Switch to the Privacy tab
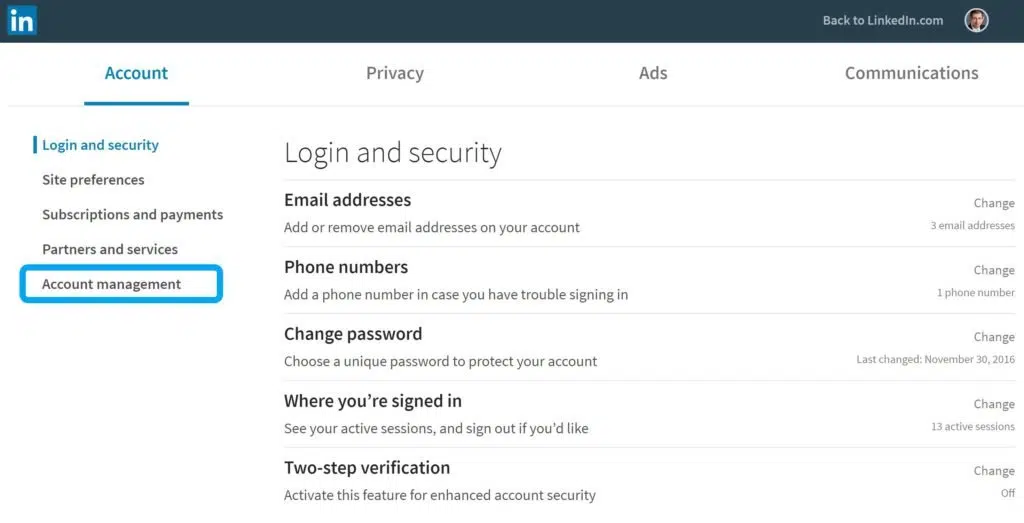This screenshot has height=523, width=1024. click(394, 73)
